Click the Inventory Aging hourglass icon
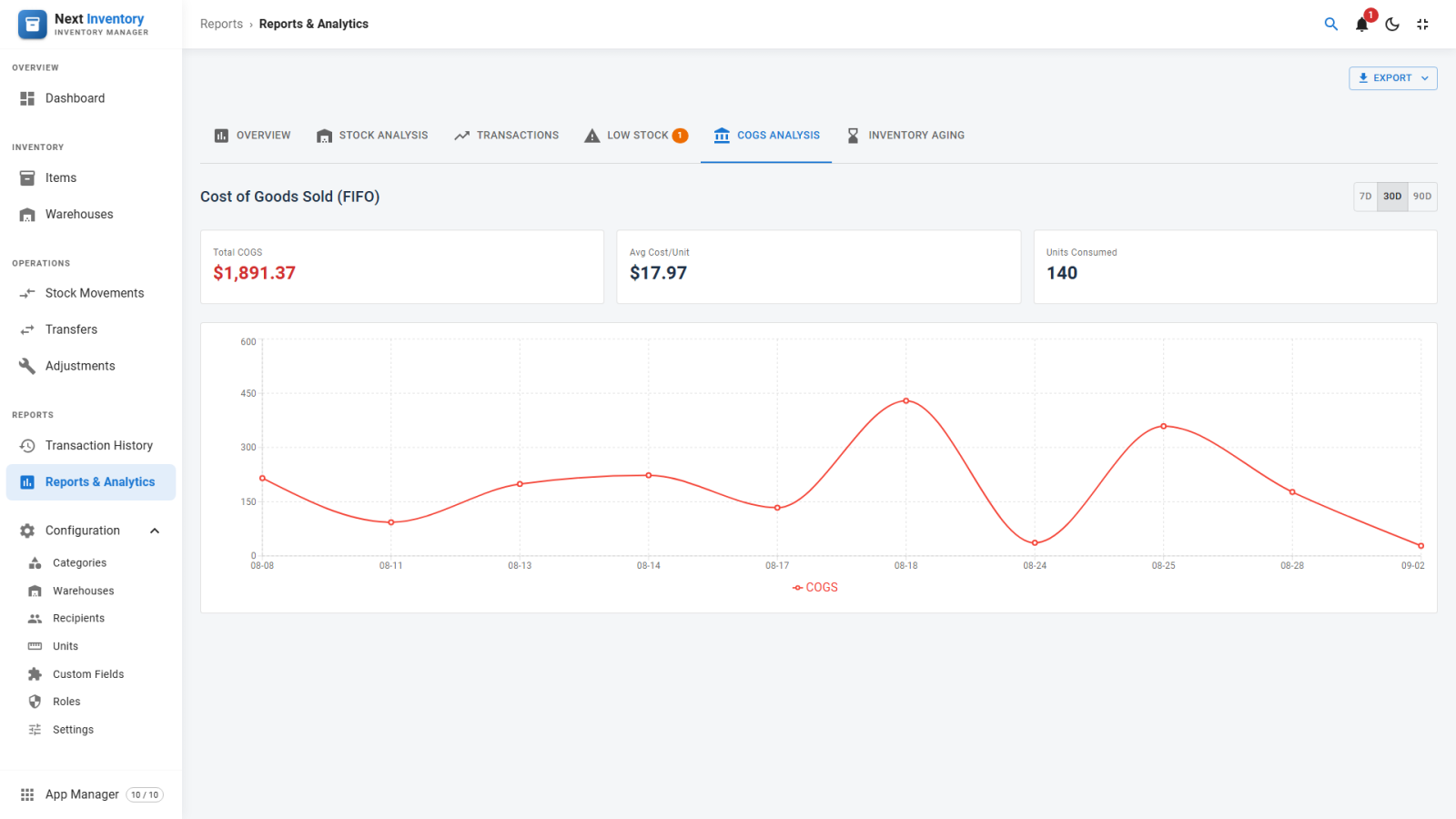1456x819 pixels. (x=853, y=136)
